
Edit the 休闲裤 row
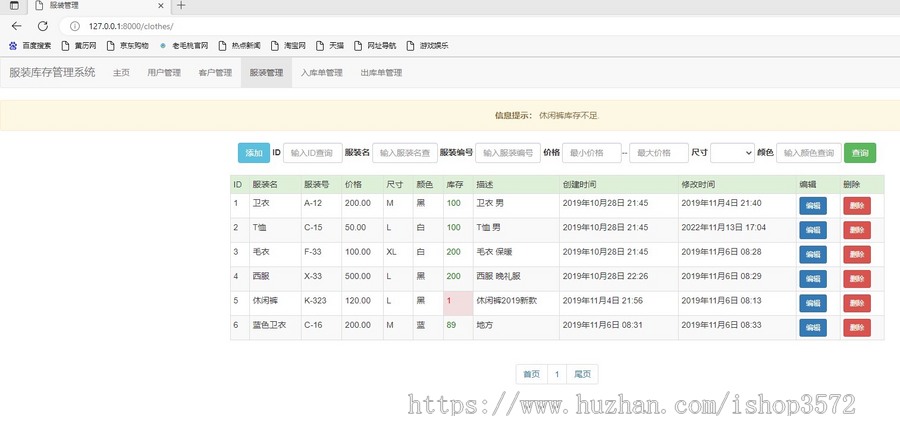tap(813, 303)
